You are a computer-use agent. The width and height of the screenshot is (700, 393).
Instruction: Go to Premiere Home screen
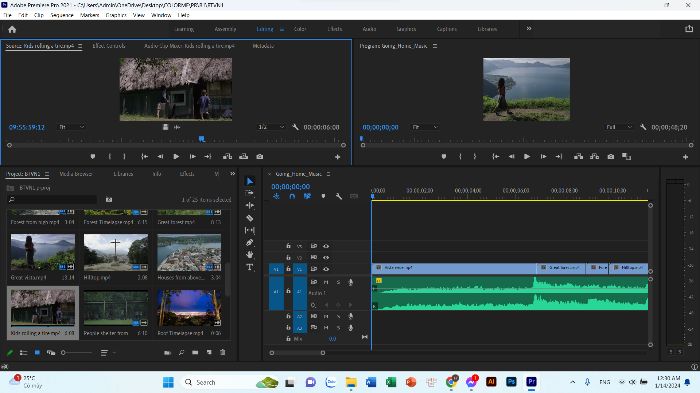coord(12,29)
